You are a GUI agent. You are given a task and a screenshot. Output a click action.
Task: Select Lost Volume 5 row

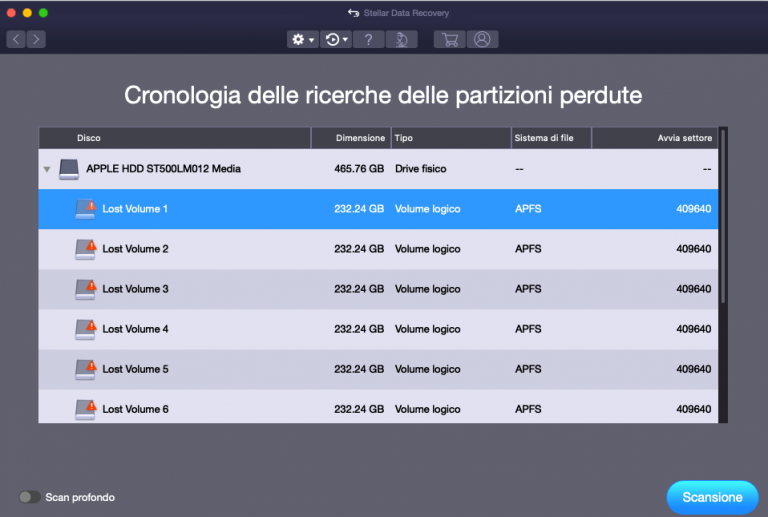pos(378,370)
